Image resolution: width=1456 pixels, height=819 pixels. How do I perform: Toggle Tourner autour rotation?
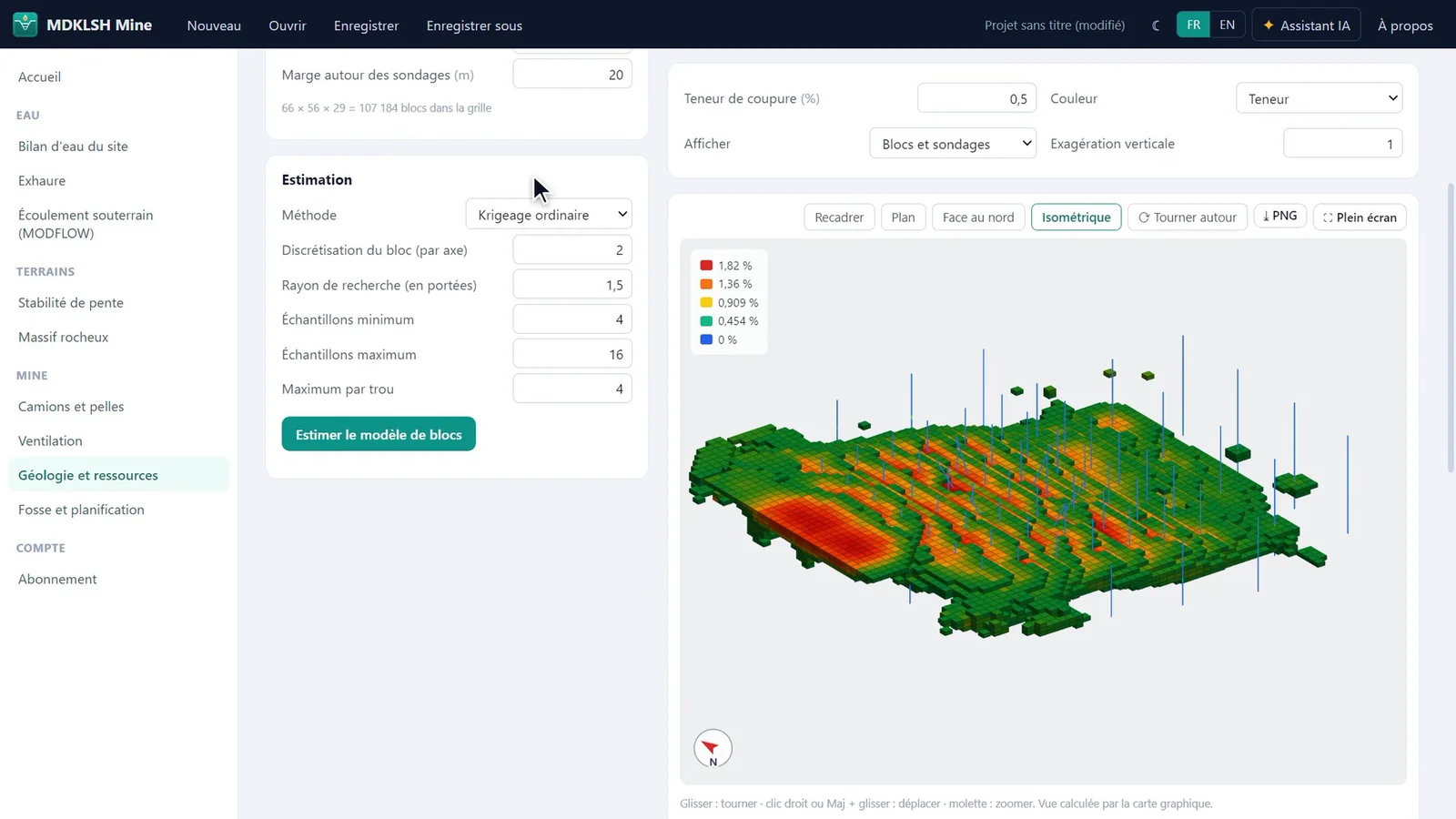[x=1188, y=217]
